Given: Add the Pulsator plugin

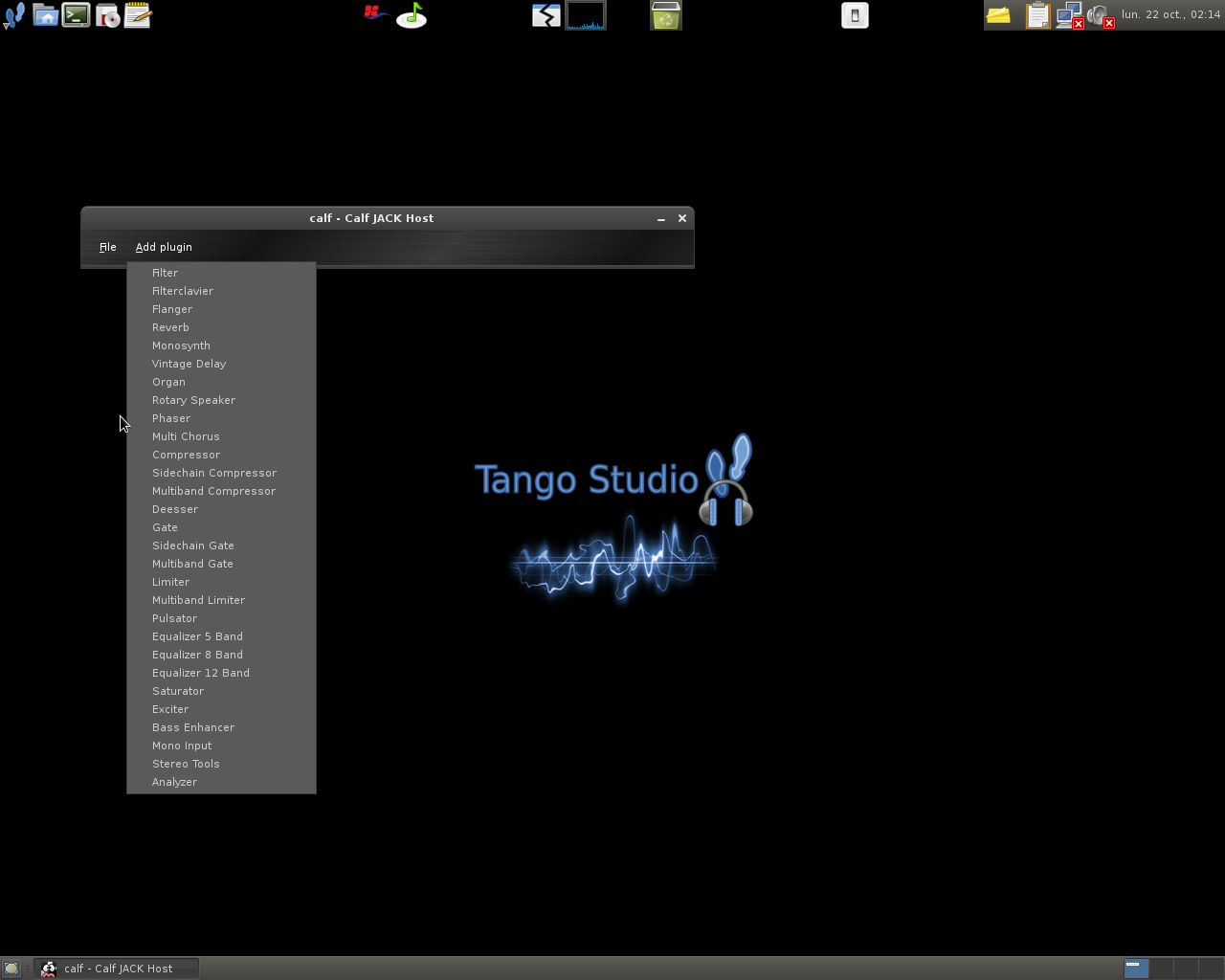Looking at the screenshot, I should [221, 618].
